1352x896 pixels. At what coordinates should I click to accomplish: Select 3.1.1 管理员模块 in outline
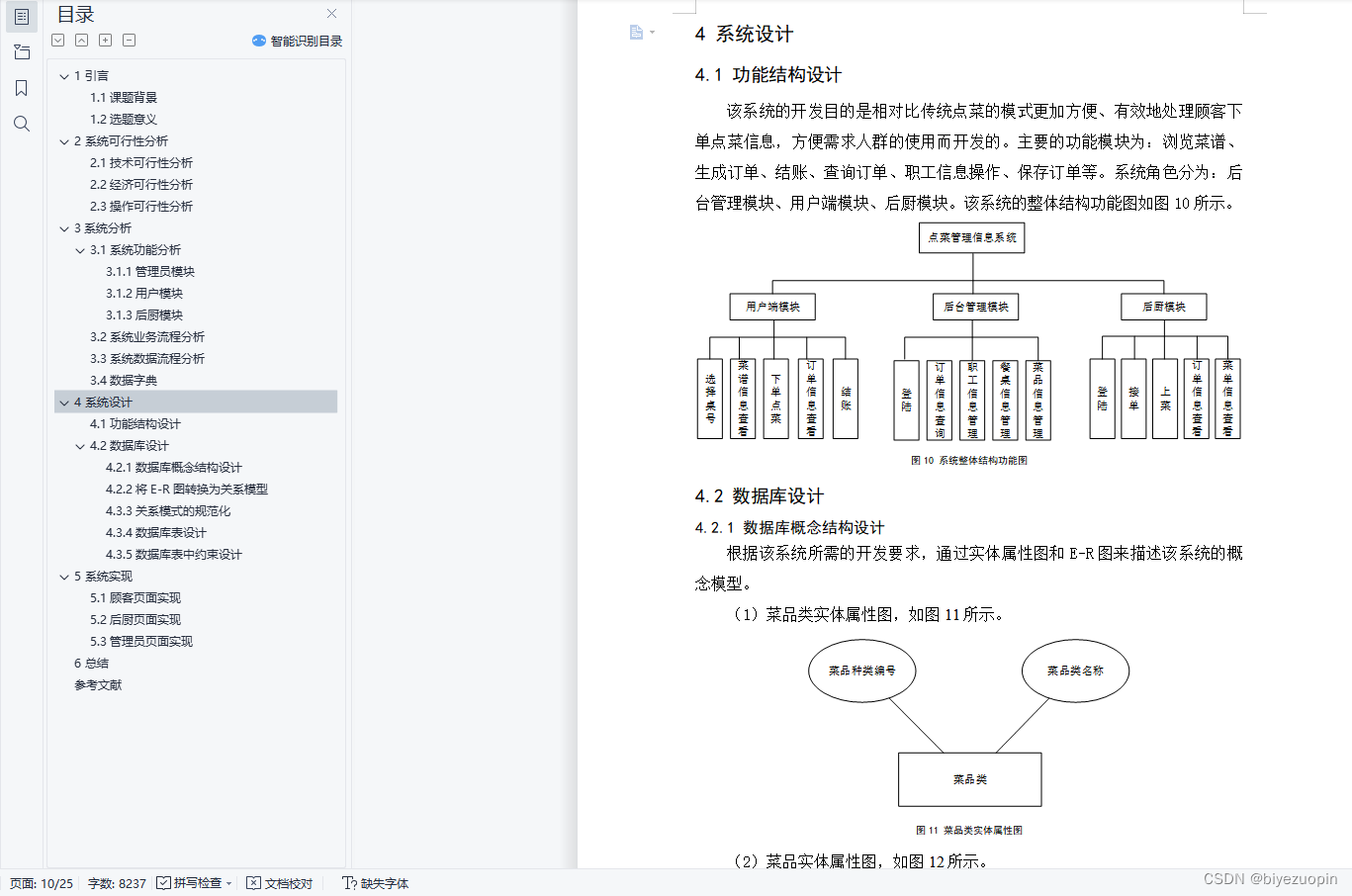[150, 272]
